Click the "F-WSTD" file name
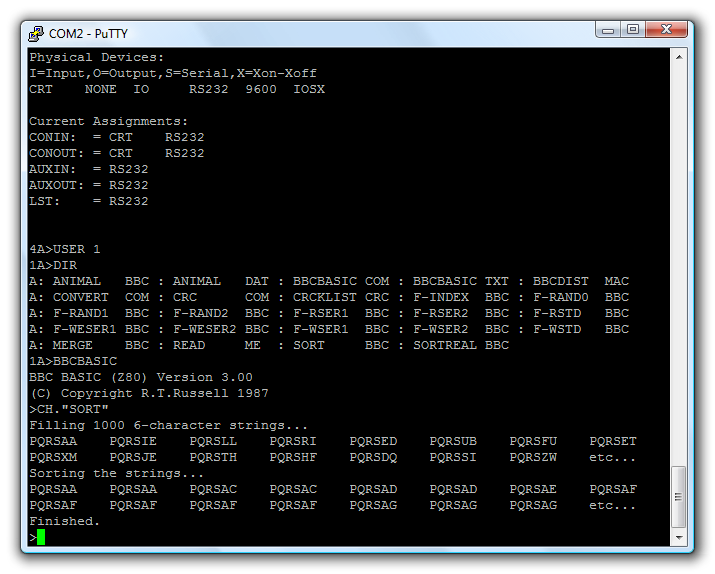This screenshot has height=574, width=715. pyautogui.click(x=557, y=329)
